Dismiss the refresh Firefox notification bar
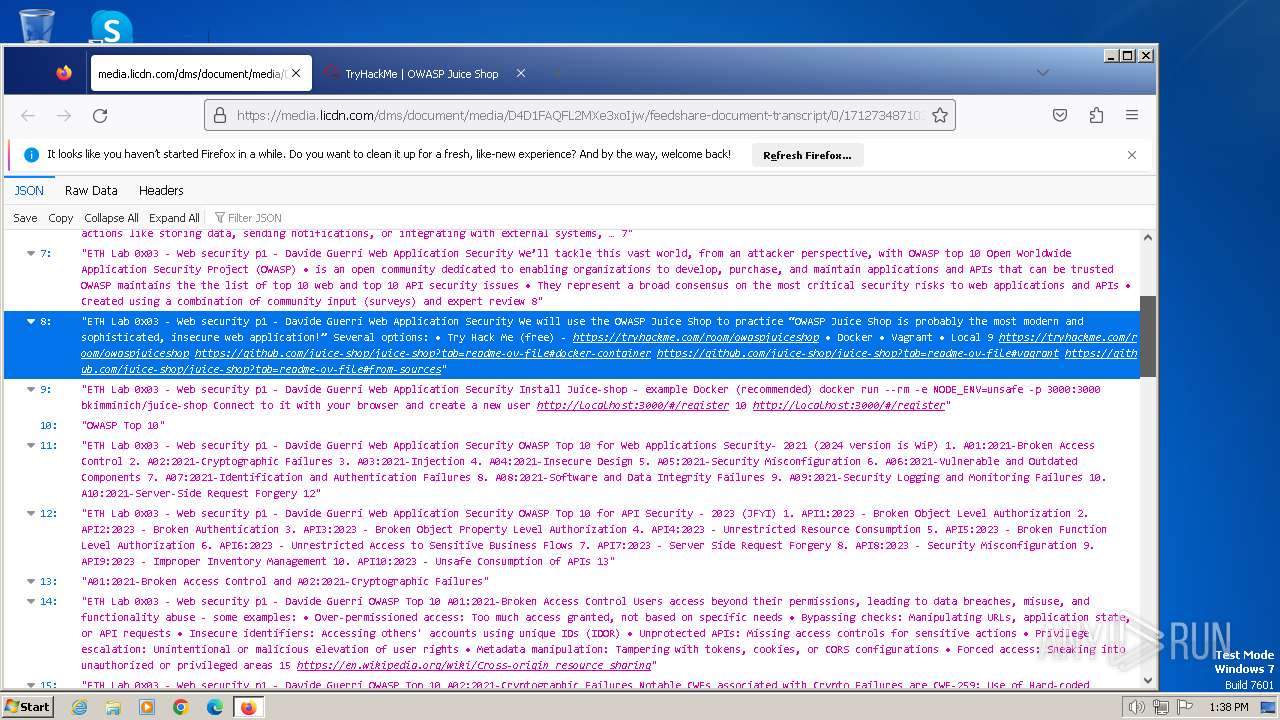Image resolution: width=1280 pixels, height=720 pixels. pyautogui.click(x=1132, y=155)
